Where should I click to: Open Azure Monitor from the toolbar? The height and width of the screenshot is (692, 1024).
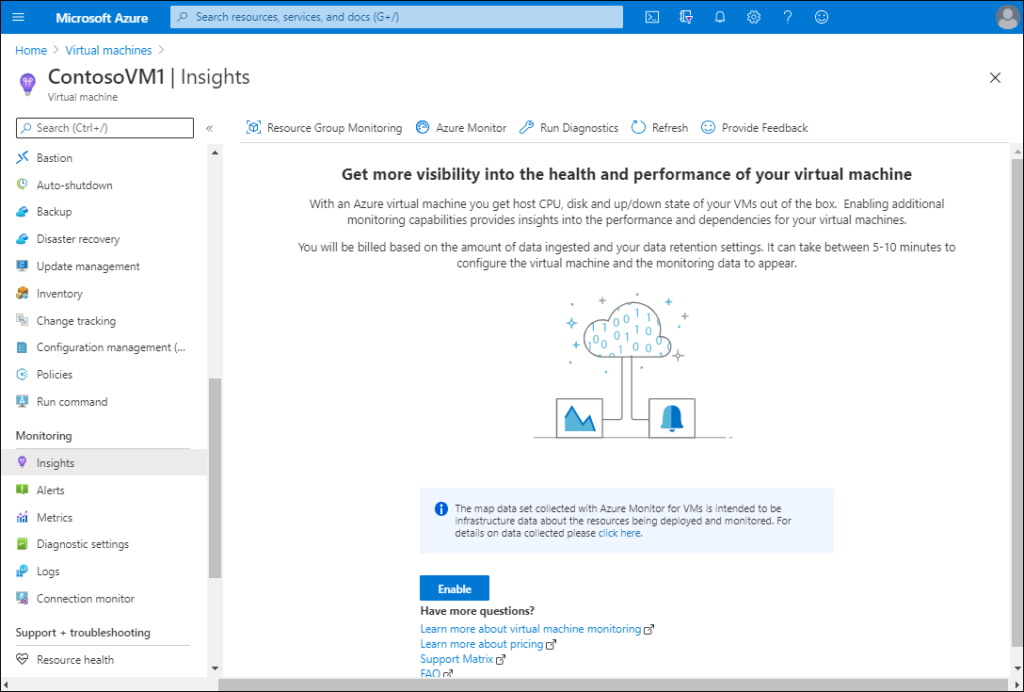(461, 128)
